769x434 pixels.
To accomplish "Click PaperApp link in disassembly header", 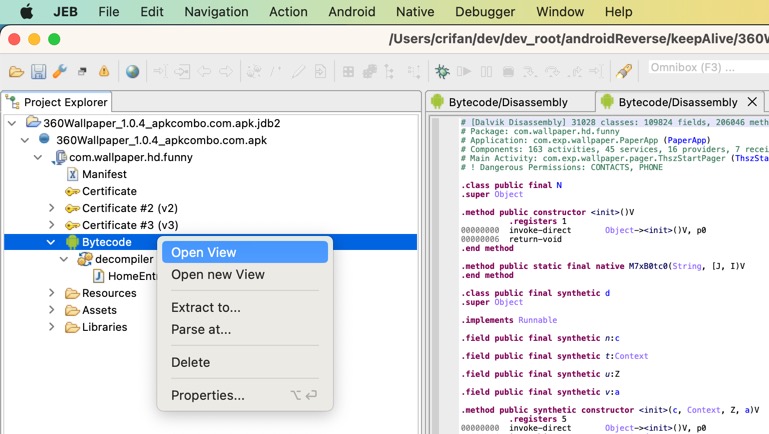I will (687, 140).
